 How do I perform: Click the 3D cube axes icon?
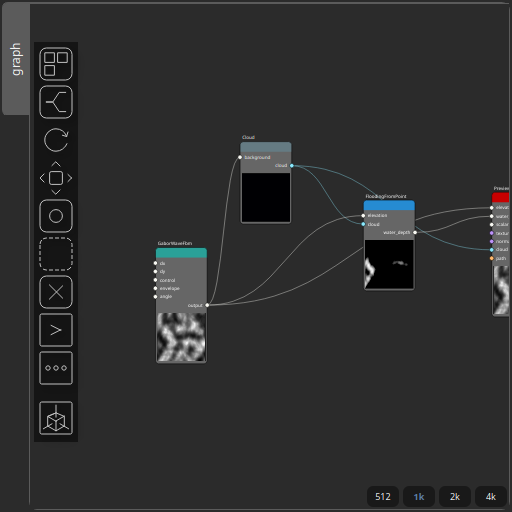[56, 418]
